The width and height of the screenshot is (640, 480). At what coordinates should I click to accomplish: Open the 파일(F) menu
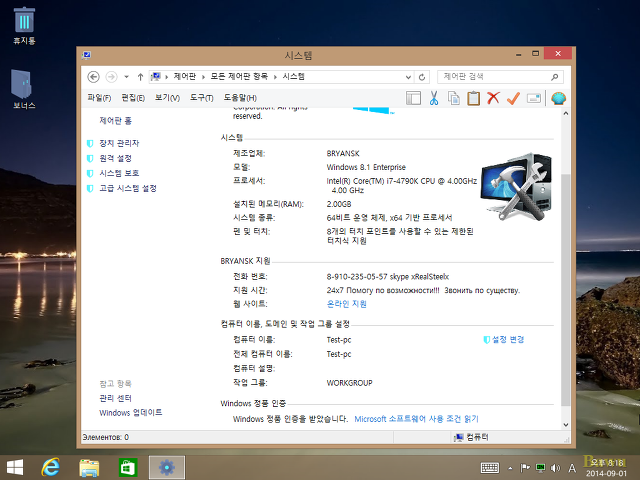click(99, 98)
